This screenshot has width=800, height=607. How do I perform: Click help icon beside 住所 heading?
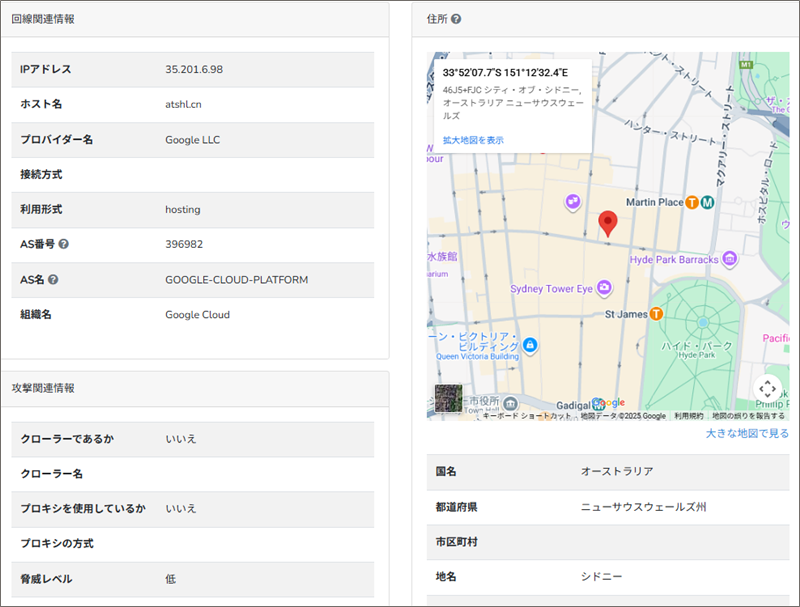(456, 19)
